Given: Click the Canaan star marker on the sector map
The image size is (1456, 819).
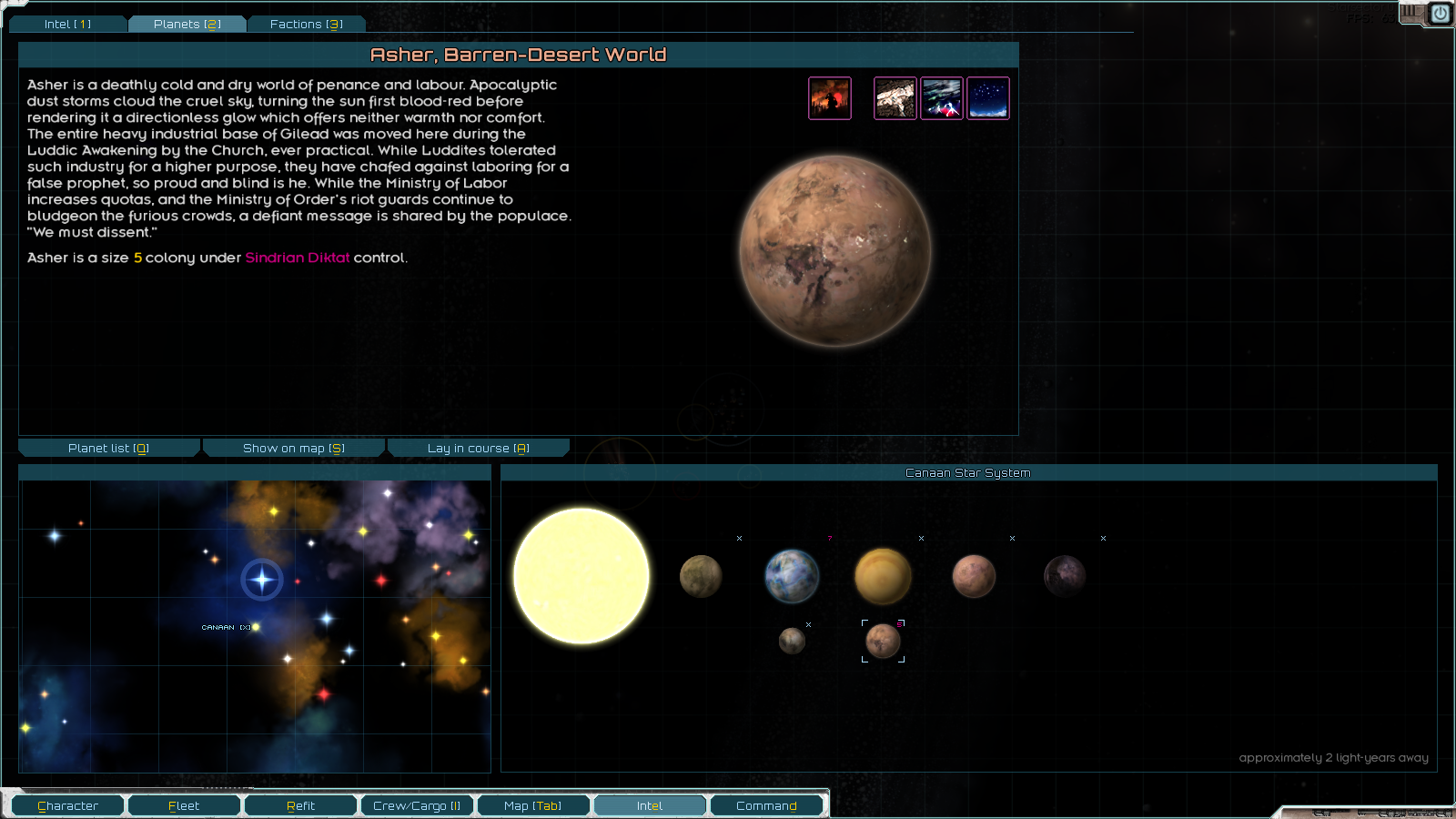Looking at the screenshot, I should point(256,627).
